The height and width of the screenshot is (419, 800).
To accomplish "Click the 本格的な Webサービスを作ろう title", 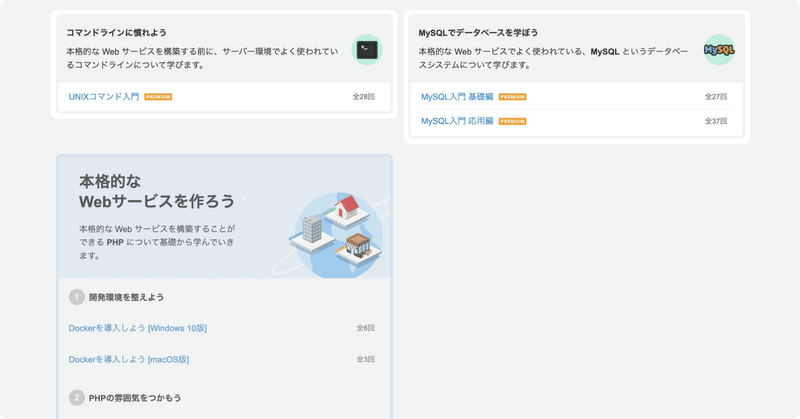I will point(157,191).
